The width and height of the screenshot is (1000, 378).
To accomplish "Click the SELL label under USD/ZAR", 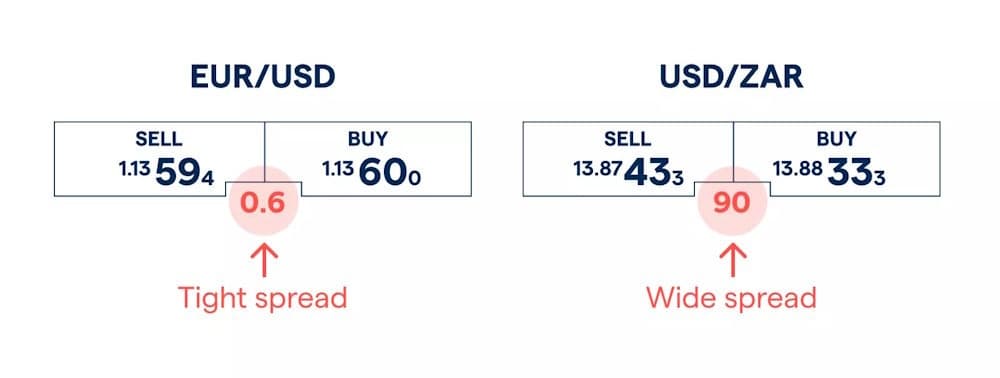I will pos(628,139).
